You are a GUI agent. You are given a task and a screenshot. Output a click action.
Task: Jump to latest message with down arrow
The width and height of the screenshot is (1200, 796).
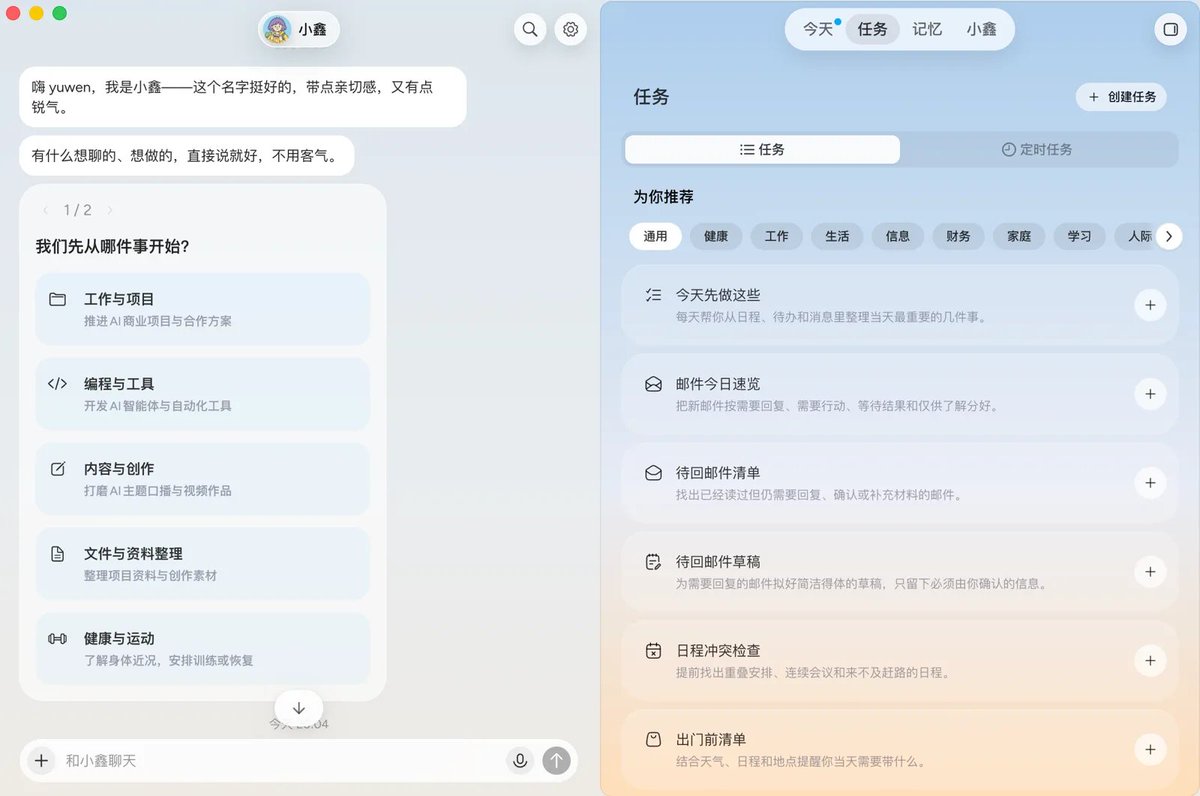pyautogui.click(x=299, y=707)
